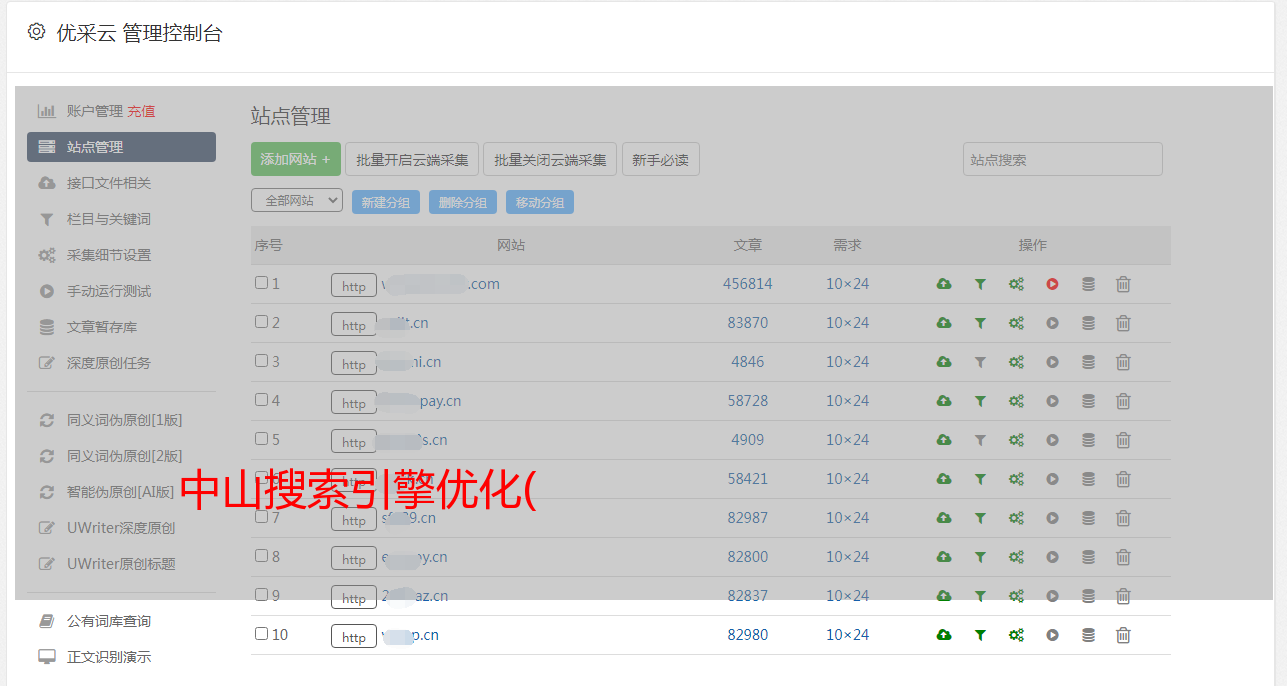Screen dimensions: 1287x686
Task: Click play icon in row 2
Action: [x=1052, y=323]
